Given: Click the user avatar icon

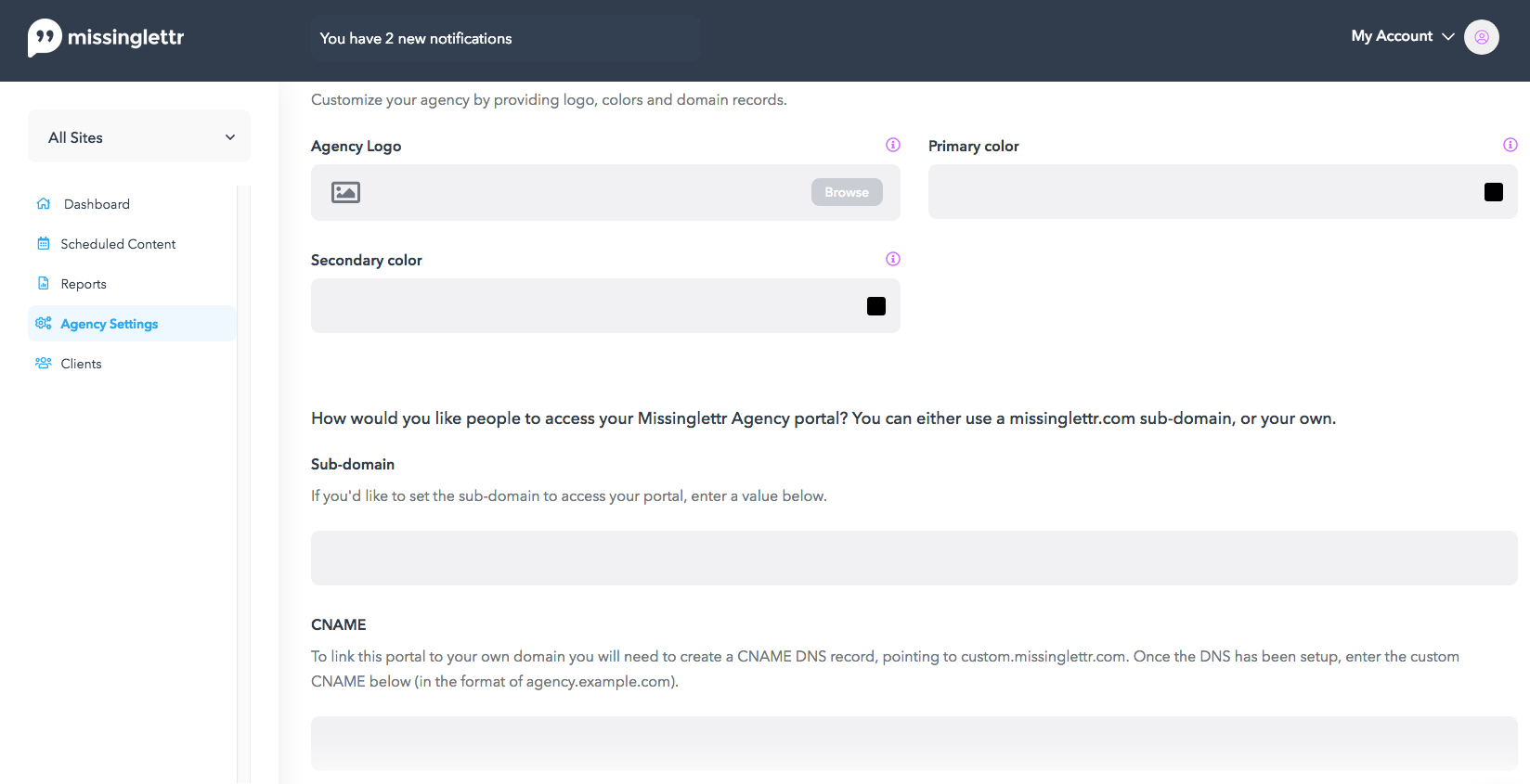Looking at the screenshot, I should [1481, 37].
